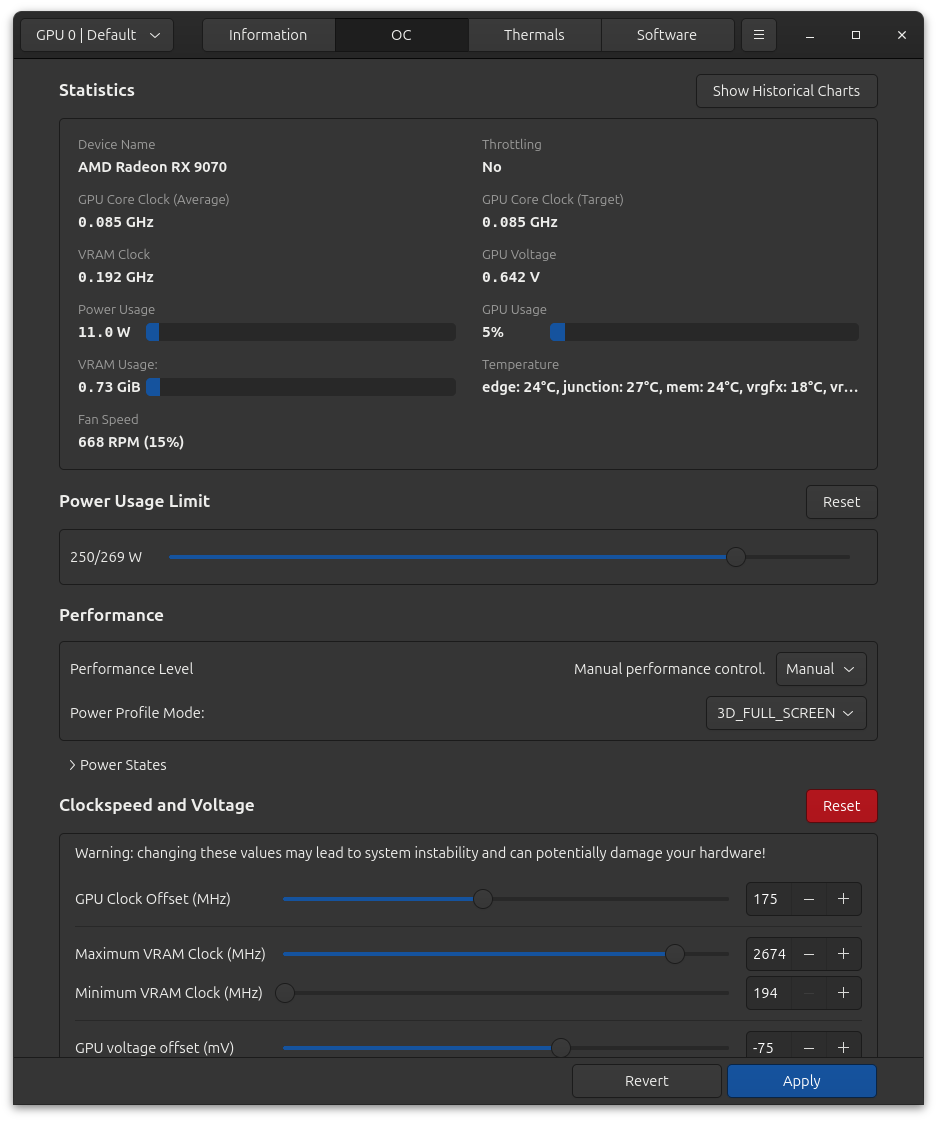Increase Minimum VRAM Clock with plus button
The height and width of the screenshot is (1121, 937).
[843, 993]
